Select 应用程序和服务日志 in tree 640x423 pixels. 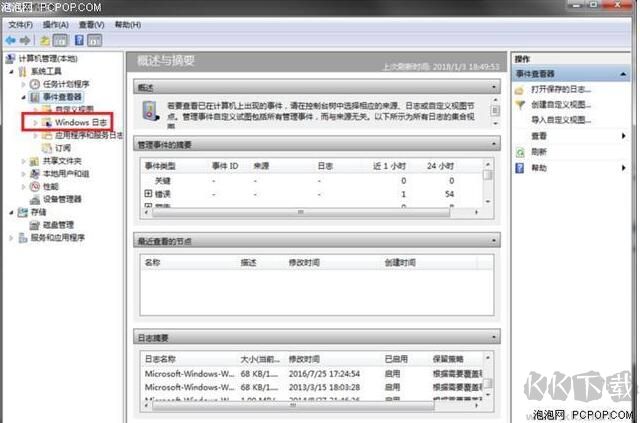pyautogui.click(x=89, y=135)
